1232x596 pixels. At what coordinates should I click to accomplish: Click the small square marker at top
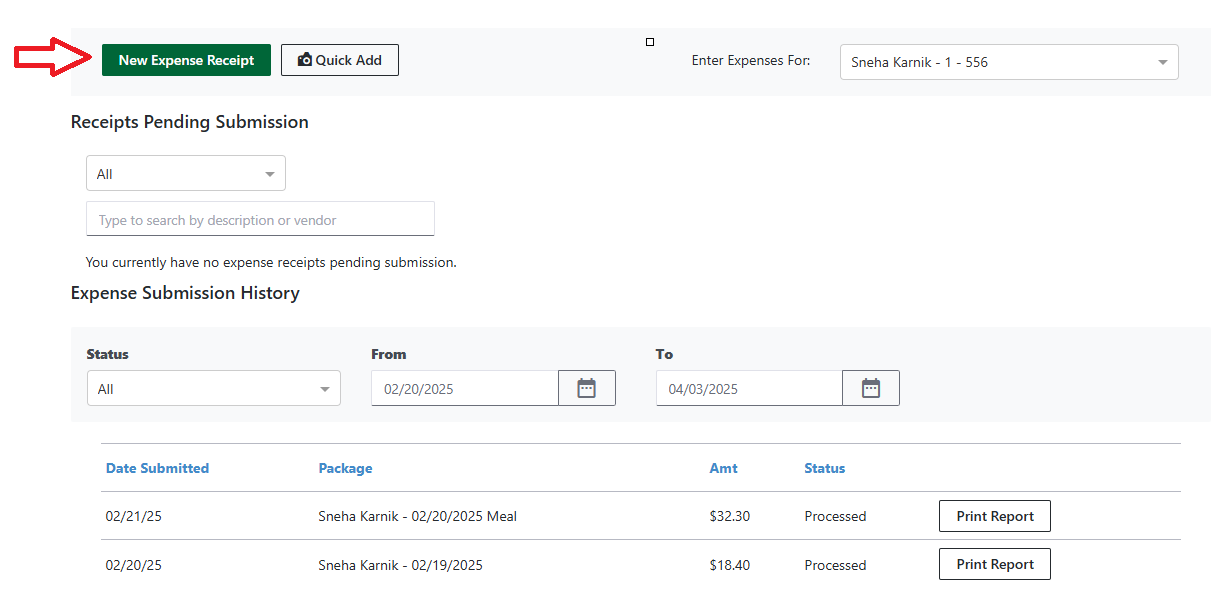650,42
